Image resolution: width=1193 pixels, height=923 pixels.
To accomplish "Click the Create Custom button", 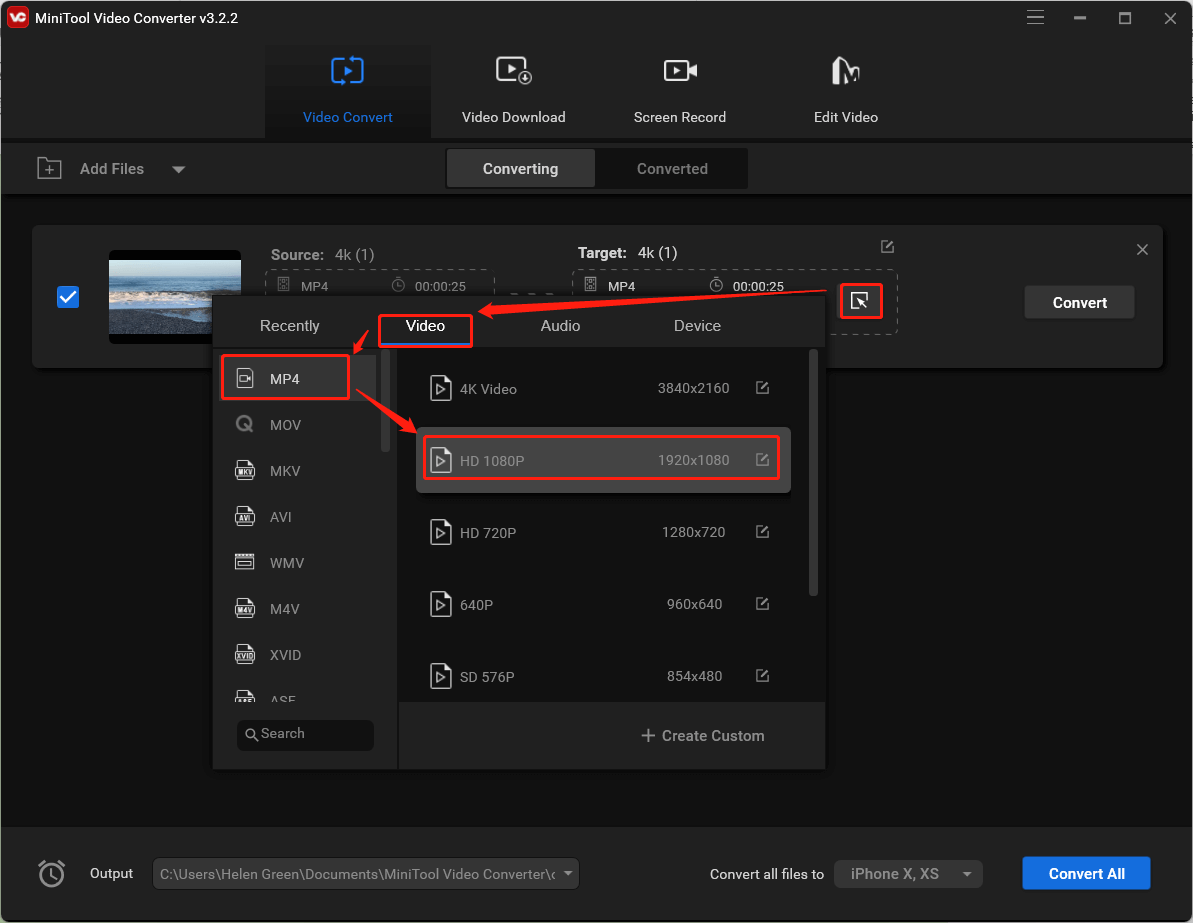I will coord(702,736).
